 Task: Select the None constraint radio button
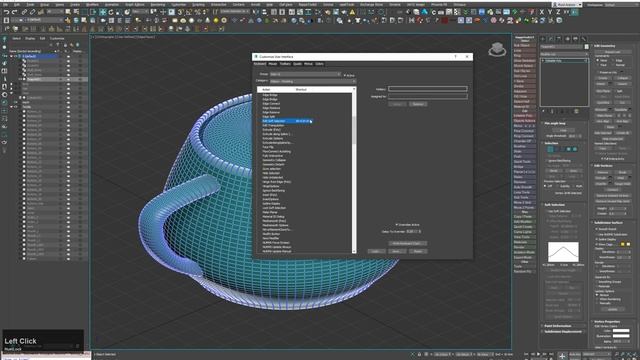click(x=598, y=60)
